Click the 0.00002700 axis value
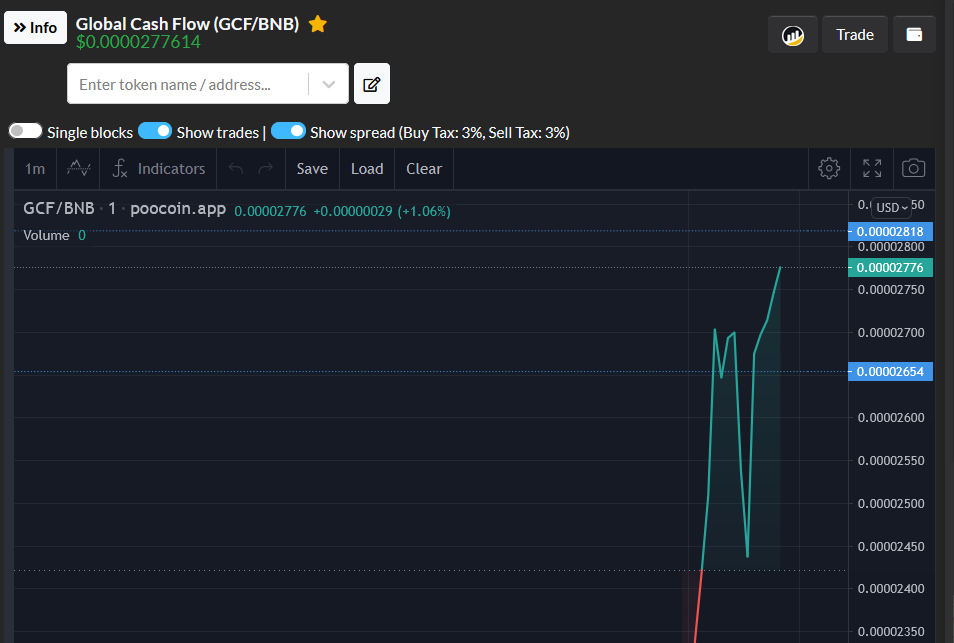This screenshot has width=954, height=643. tap(891, 333)
